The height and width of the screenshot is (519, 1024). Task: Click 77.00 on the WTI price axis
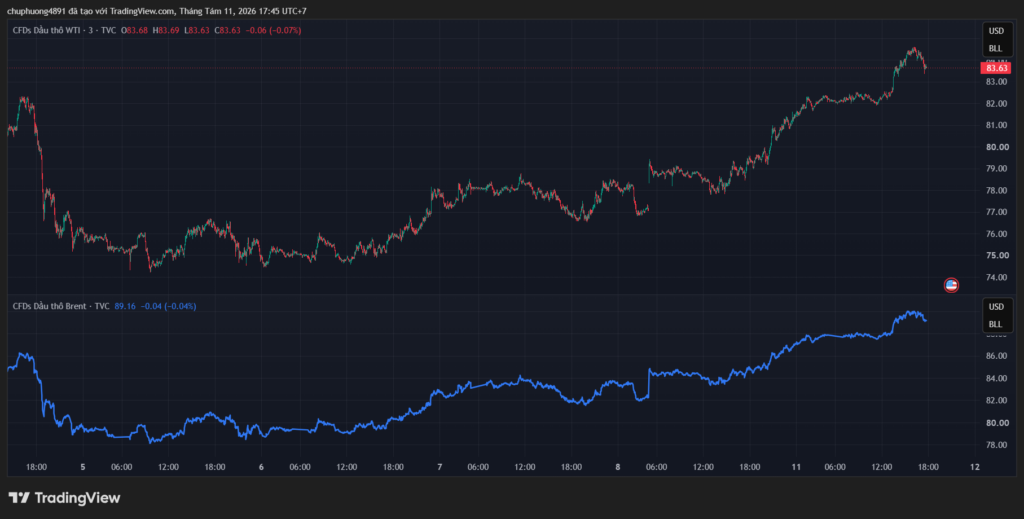coord(996,212)
